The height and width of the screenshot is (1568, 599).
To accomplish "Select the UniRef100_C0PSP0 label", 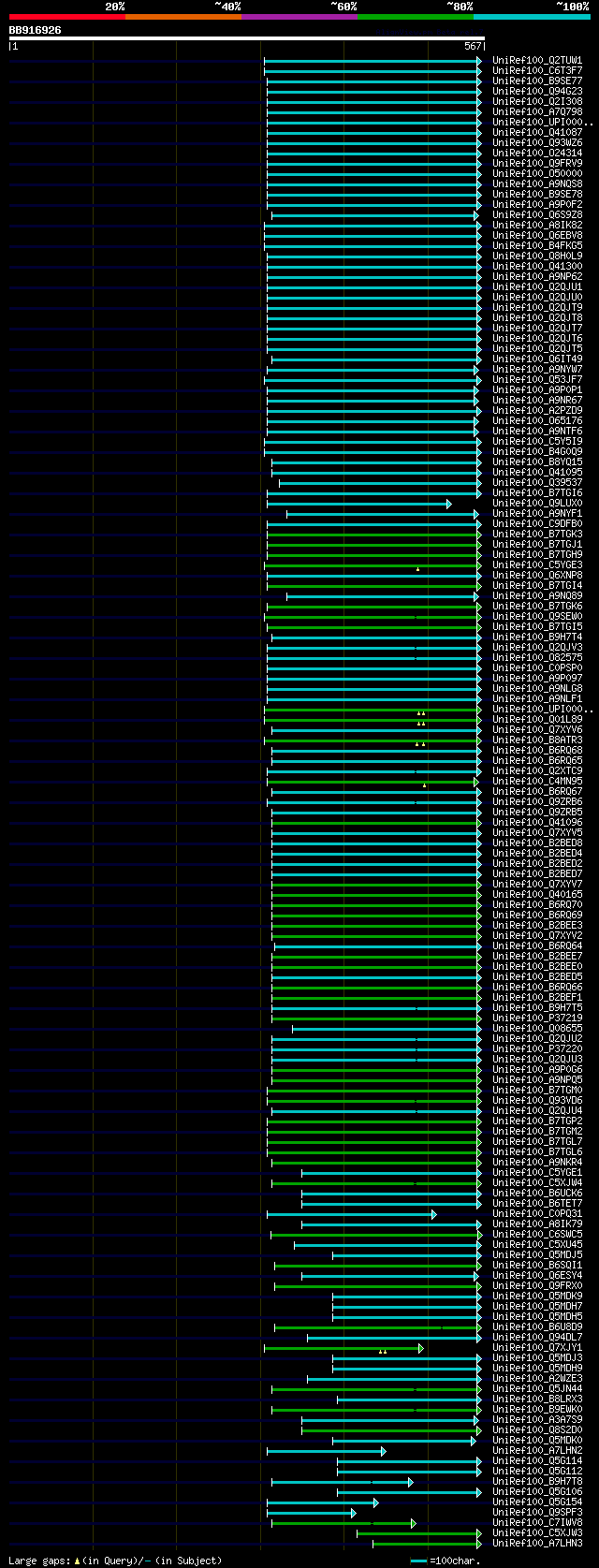I will click(x=537, y=667).
